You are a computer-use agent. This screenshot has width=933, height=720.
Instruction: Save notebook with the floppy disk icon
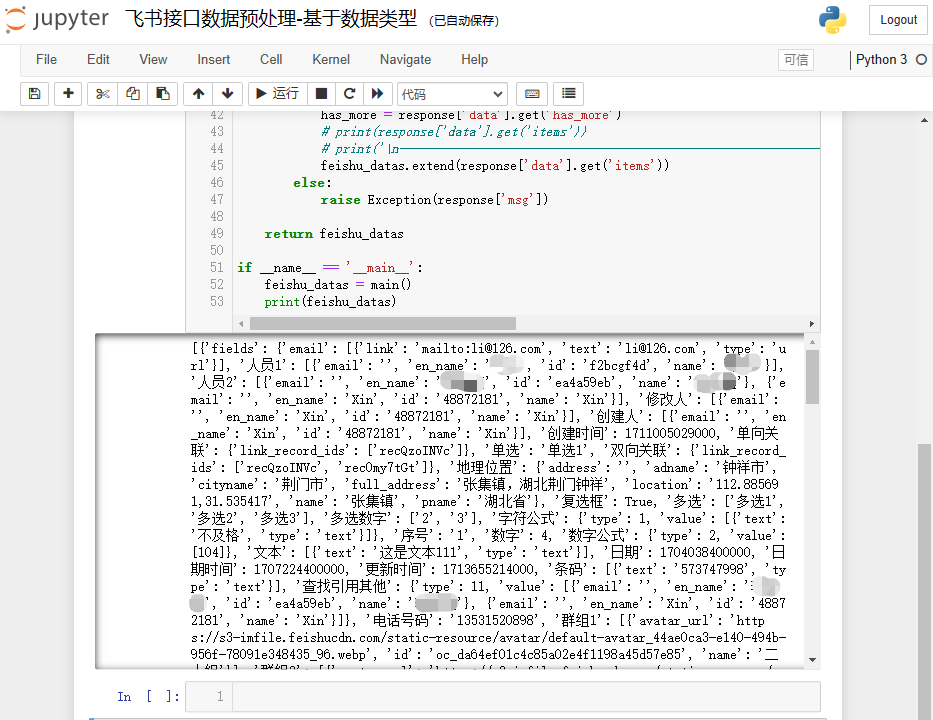pyautogui.click(x=35, y=93)
